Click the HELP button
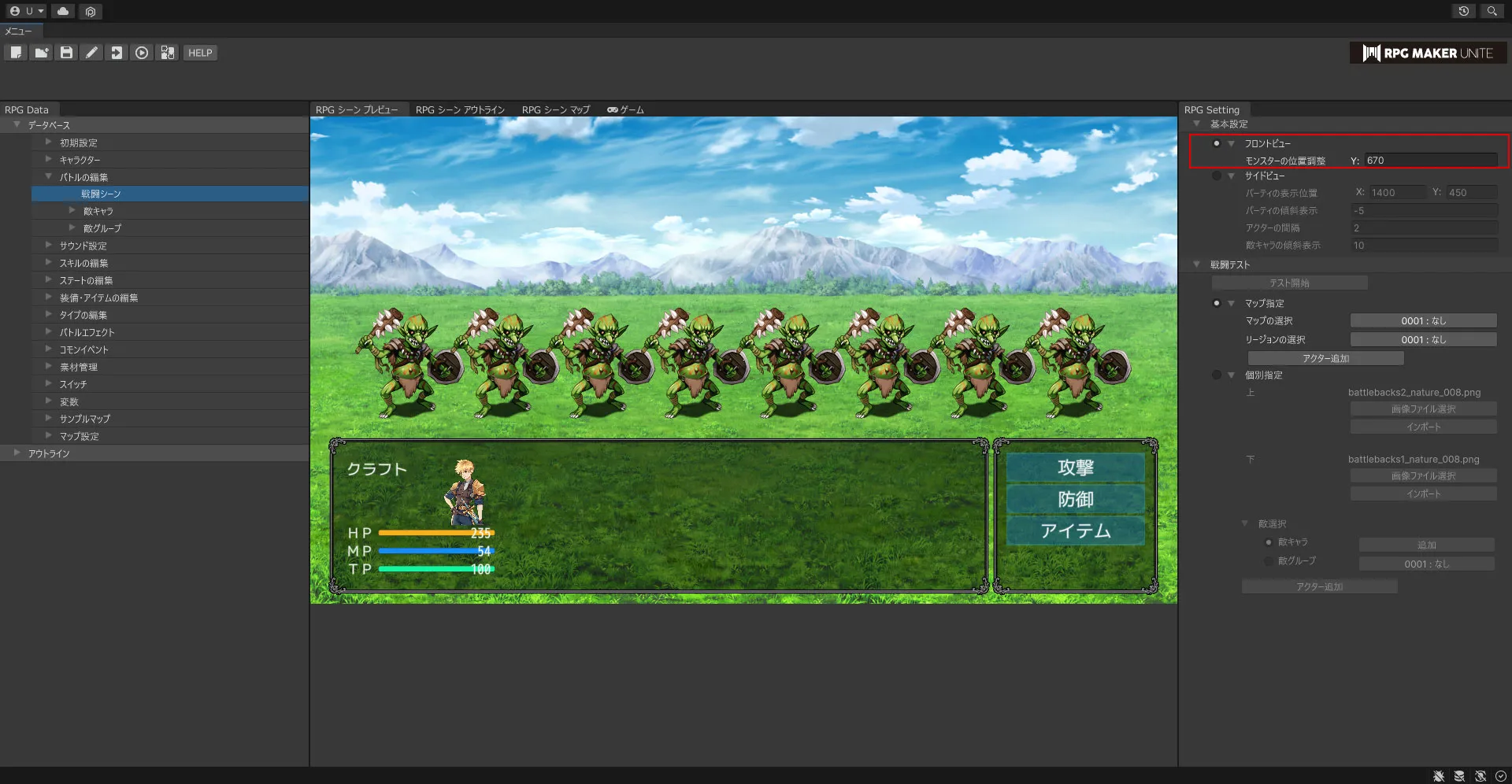 pos(200,53)
